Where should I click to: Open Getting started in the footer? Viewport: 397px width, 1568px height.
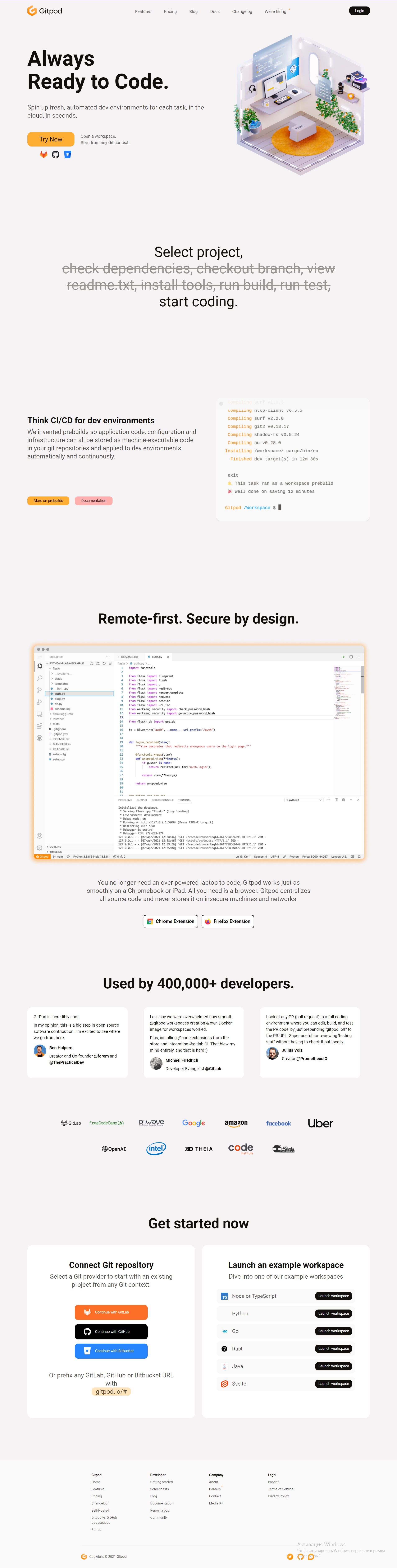click(161, 1482)
